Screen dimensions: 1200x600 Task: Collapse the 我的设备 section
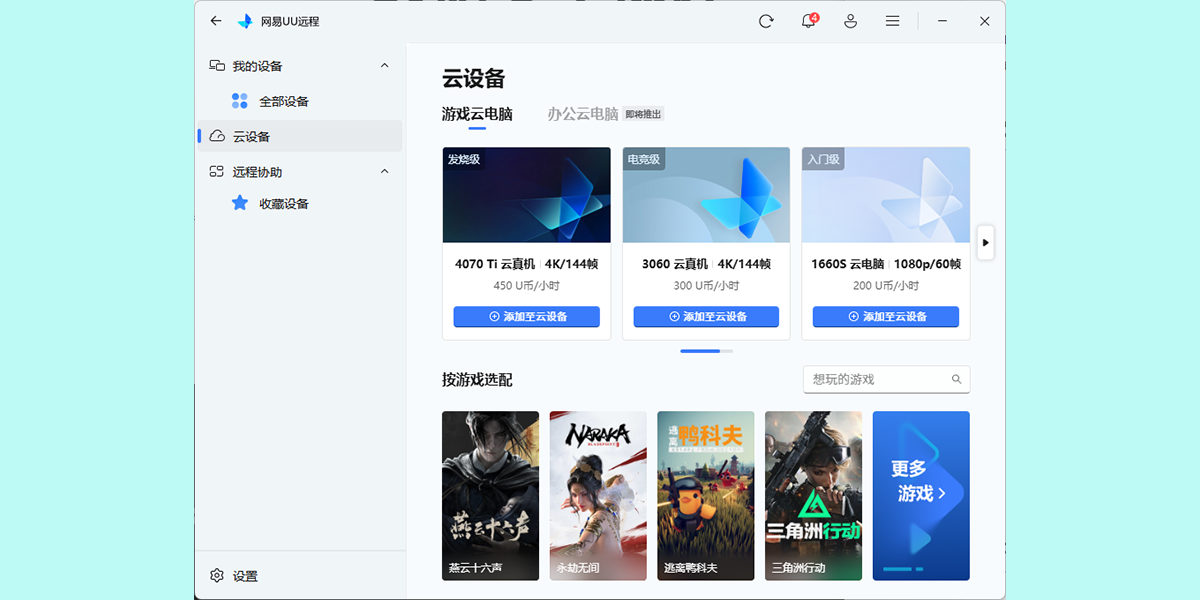click(x=384, y=65)
